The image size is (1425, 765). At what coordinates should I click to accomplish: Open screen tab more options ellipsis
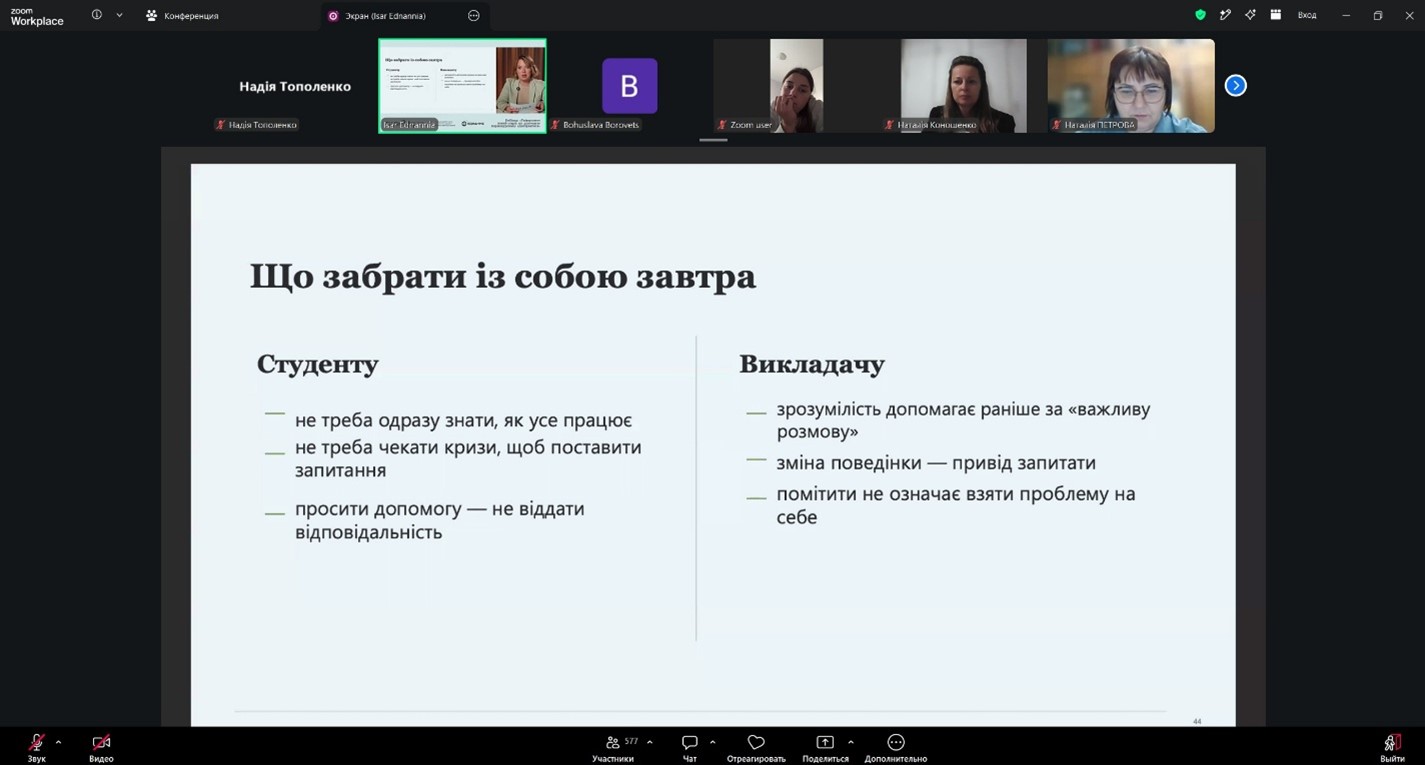pyautogui.click(x=474, y=16)
